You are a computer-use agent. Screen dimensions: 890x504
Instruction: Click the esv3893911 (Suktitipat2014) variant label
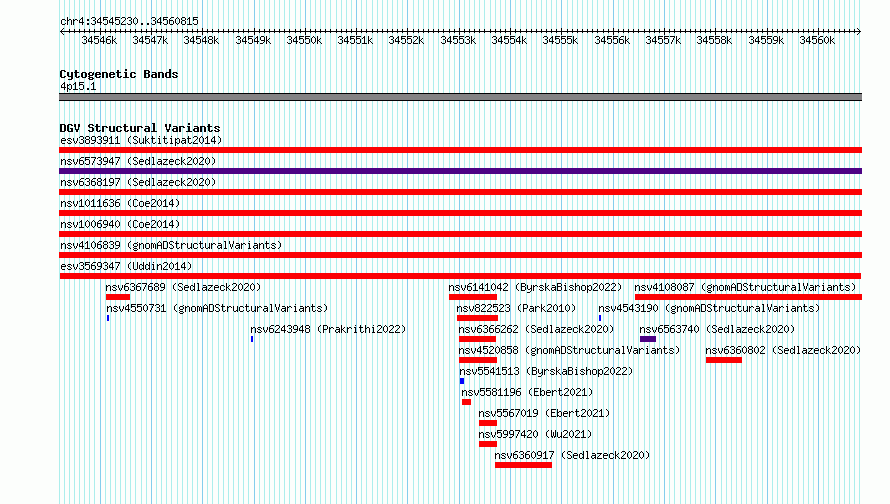click(141, 140)
